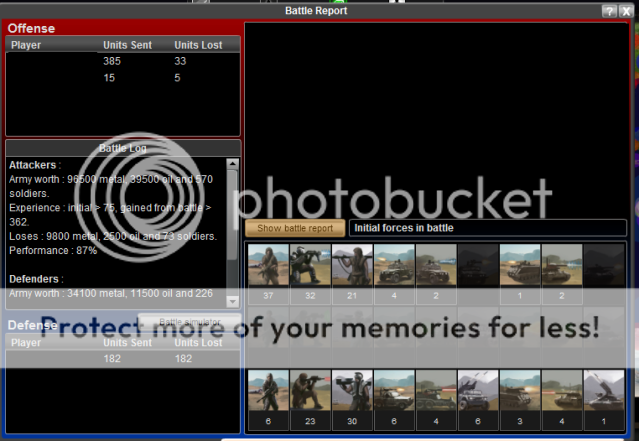Select attacker tank firing blue beam
Image resolution: width=639 pixels, height=441 pixels.
click(562, 274)
